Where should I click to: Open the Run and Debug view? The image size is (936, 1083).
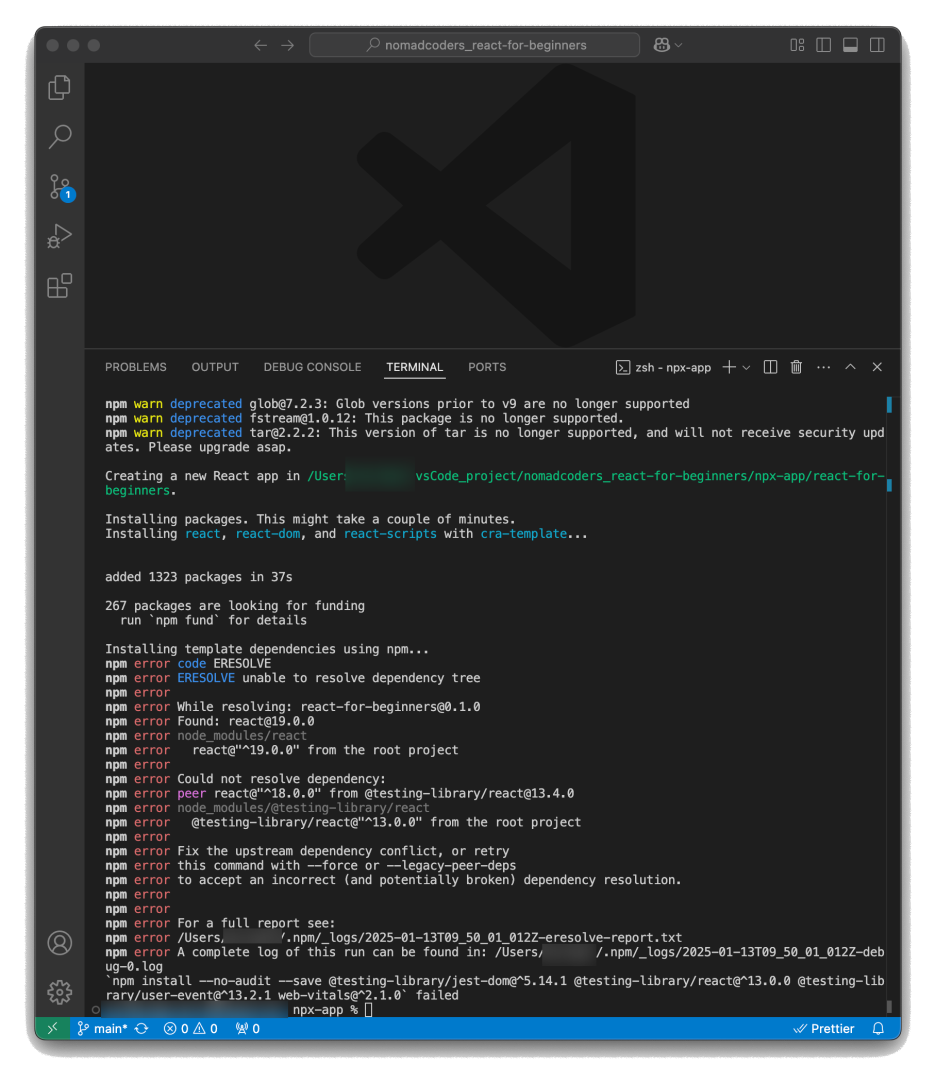(59, 236)
